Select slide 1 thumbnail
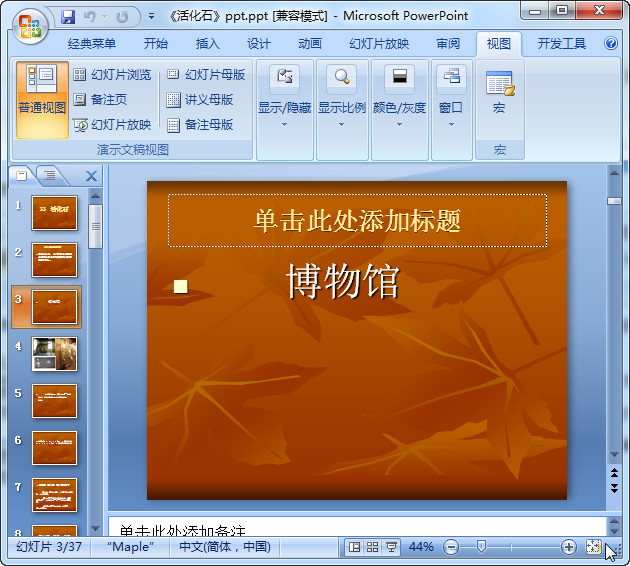The height and width of the screenshot is (566, 630). [54, 213]
